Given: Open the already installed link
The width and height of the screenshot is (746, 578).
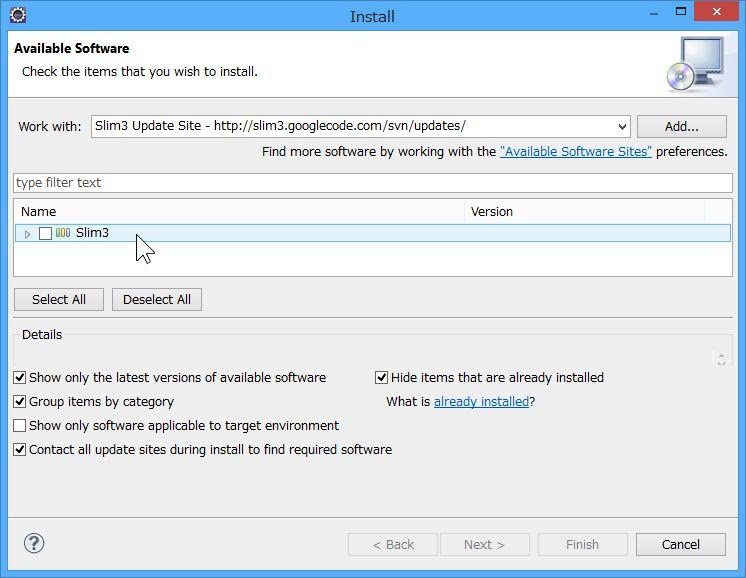Looking at the screenshot, I should pyautogui.click(x=481, y=402).
